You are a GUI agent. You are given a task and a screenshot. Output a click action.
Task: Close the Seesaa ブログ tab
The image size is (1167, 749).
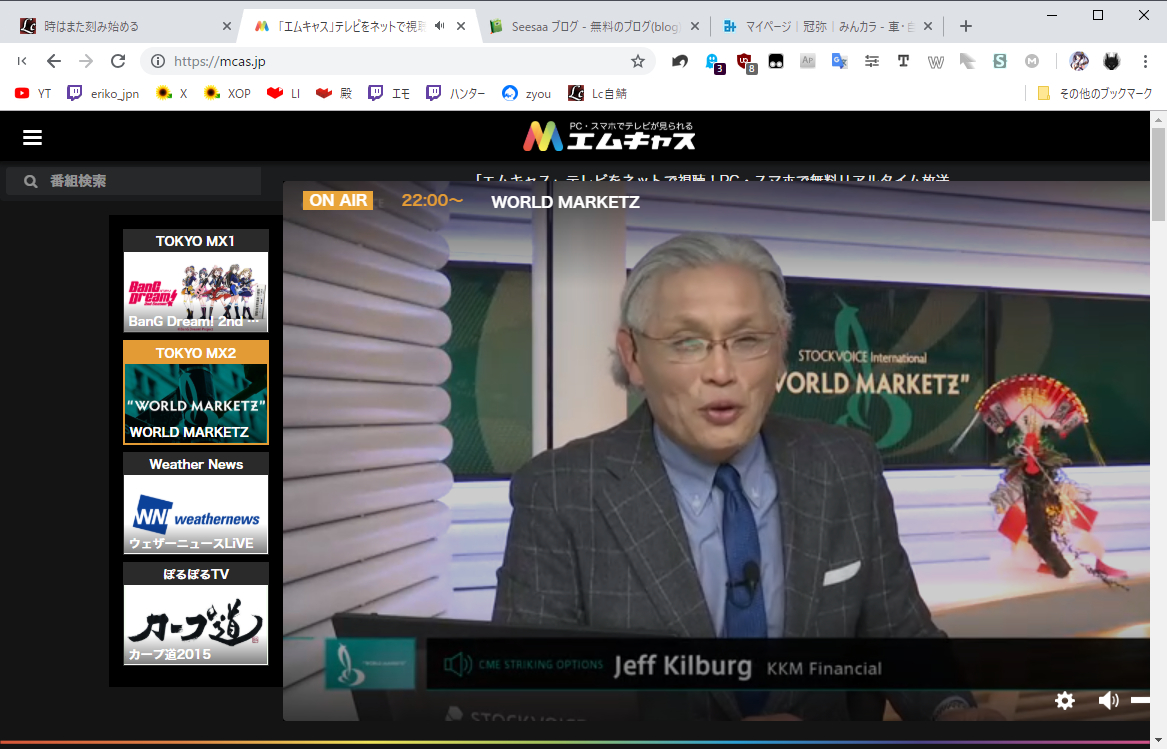(694, 26)
